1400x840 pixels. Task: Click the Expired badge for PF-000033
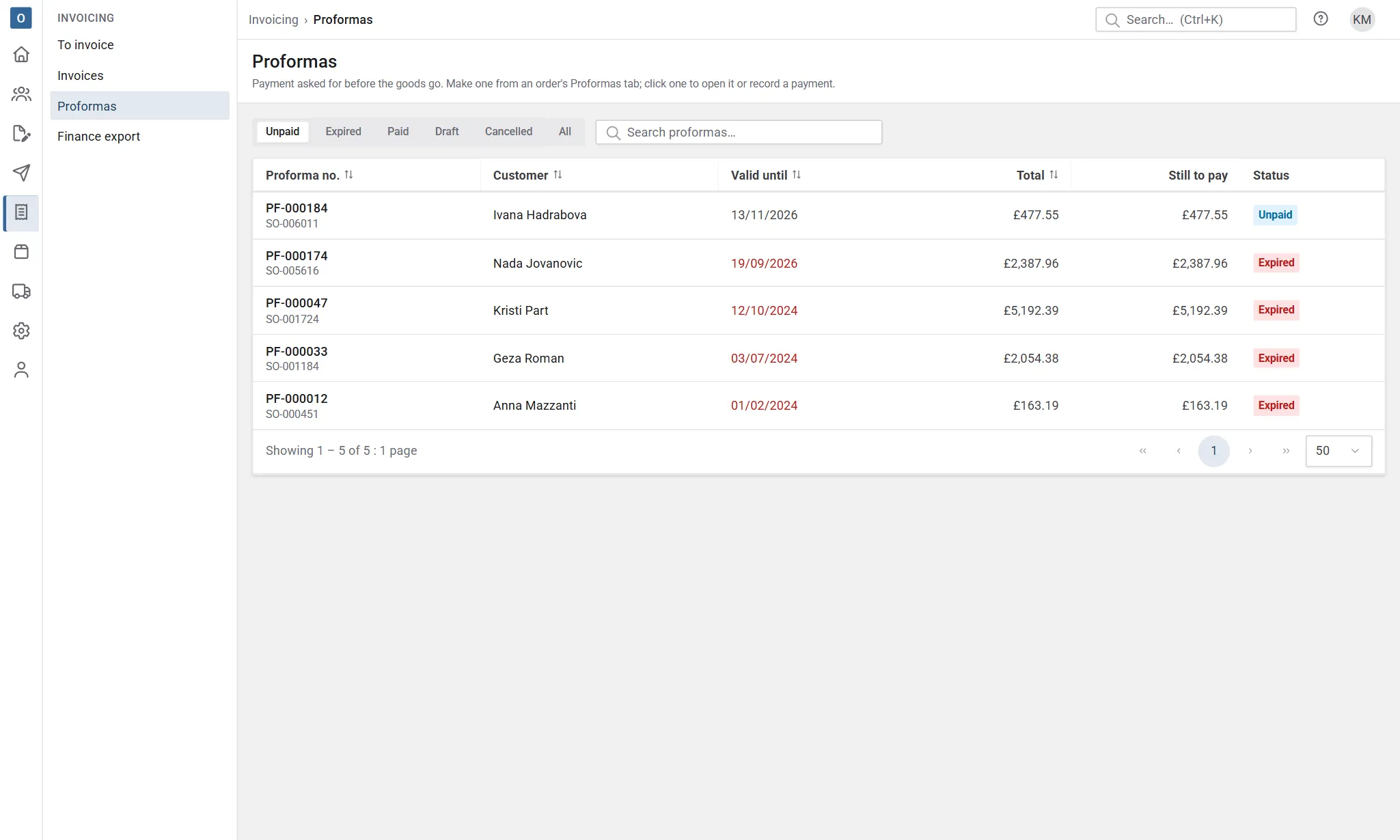click(1276, 359)
